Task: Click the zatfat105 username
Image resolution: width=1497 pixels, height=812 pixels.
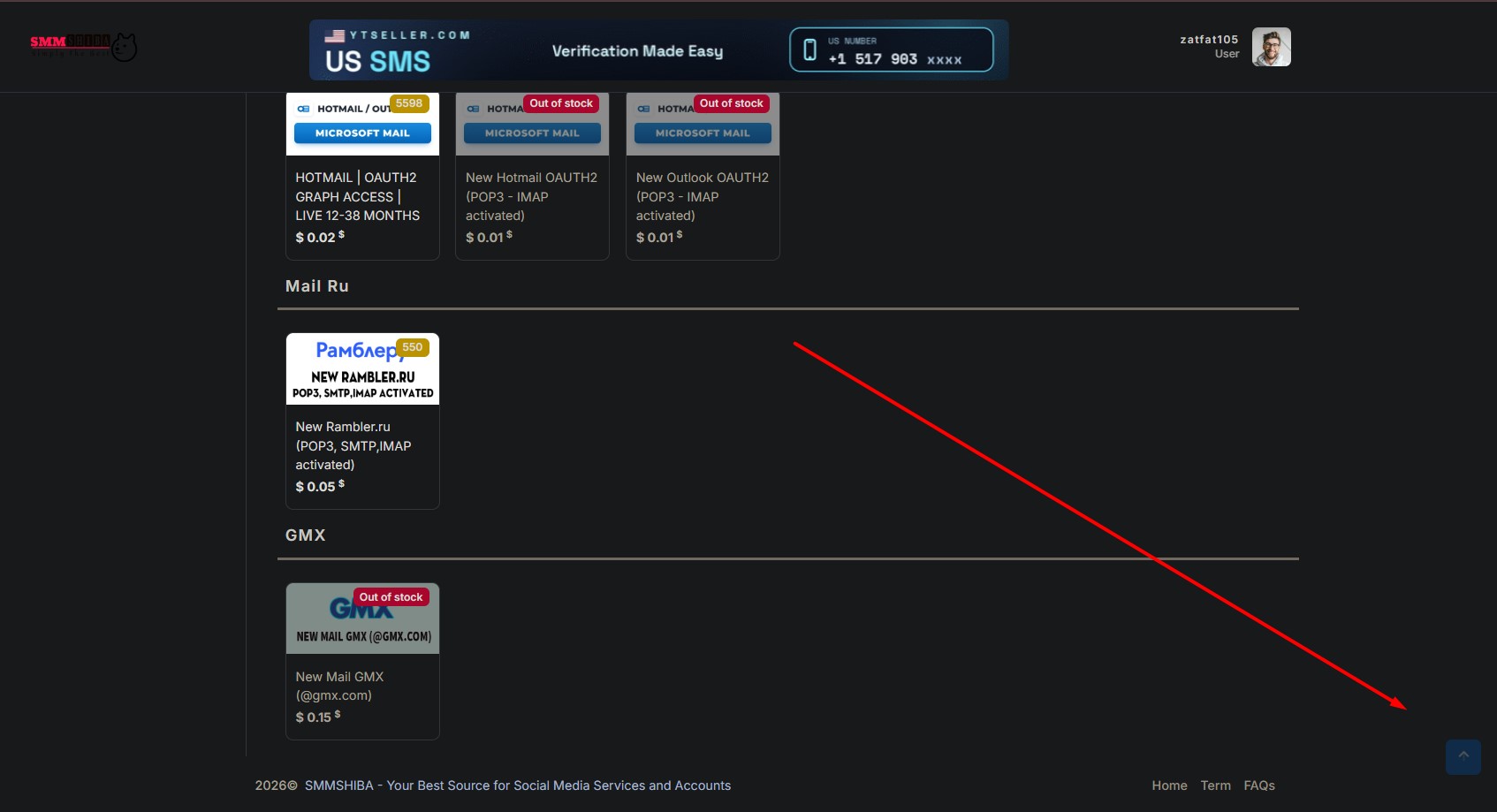Action: tap(1209, 39)
